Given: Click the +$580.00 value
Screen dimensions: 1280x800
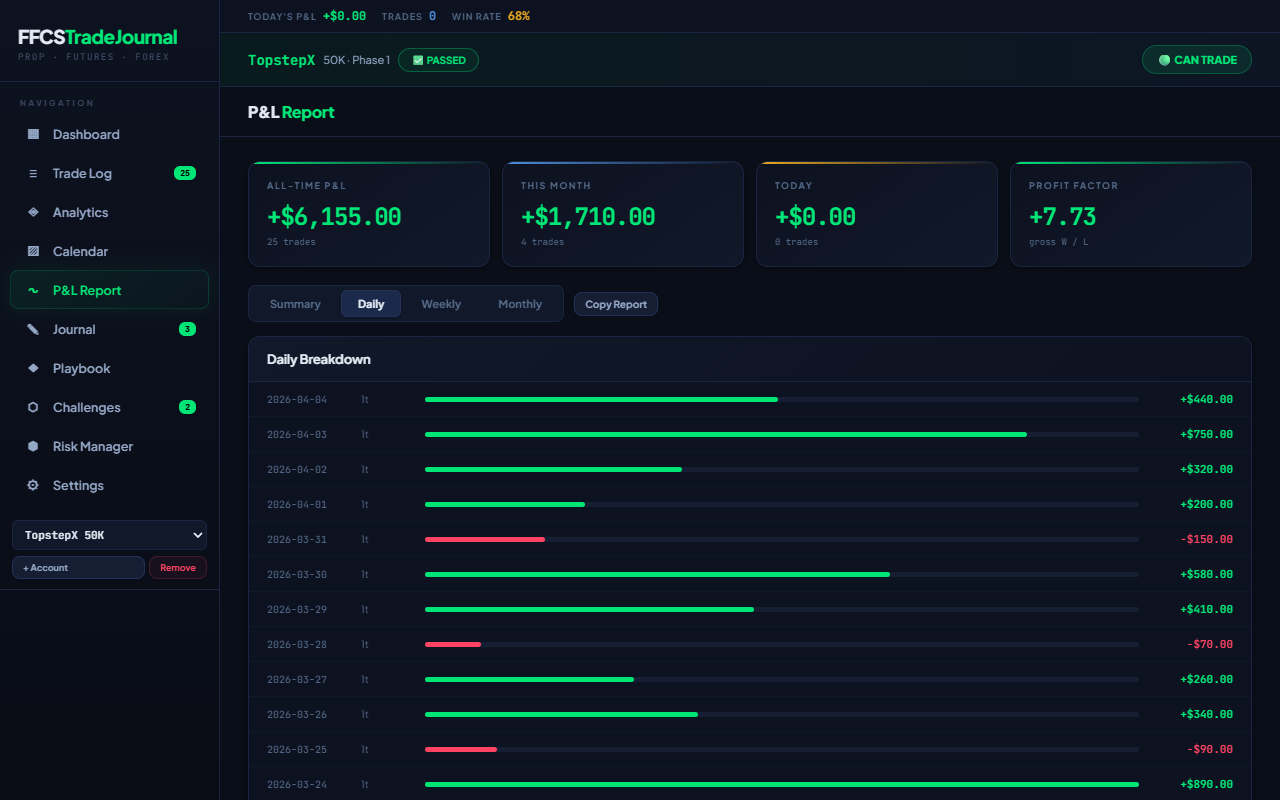Looking at the screenshot, I should (1206, 574).
